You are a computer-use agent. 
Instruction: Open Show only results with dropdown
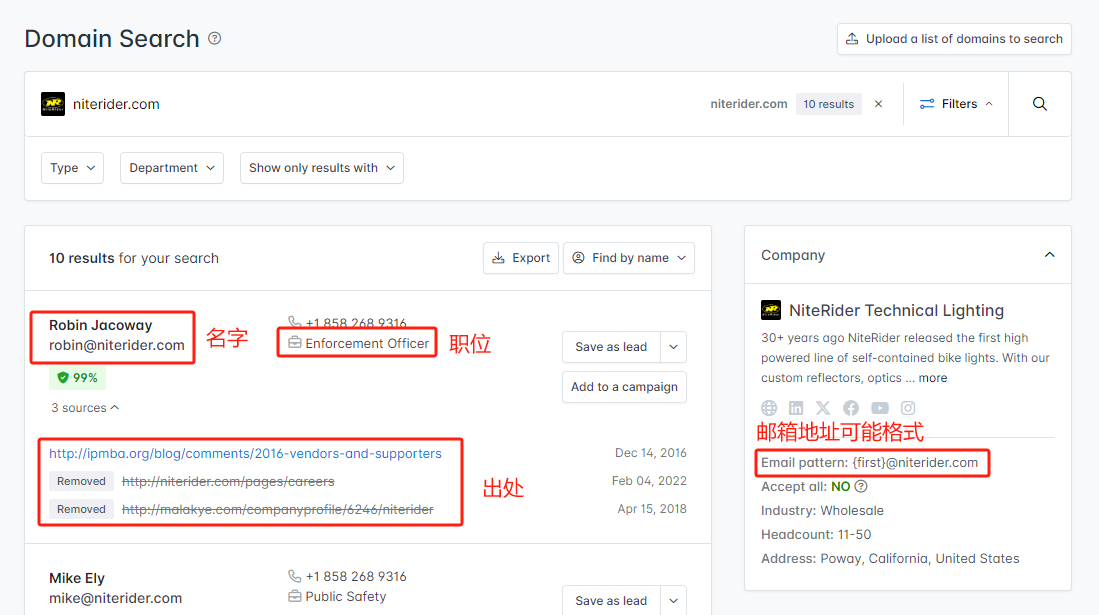pyautogui.click(x=322, y=168)
